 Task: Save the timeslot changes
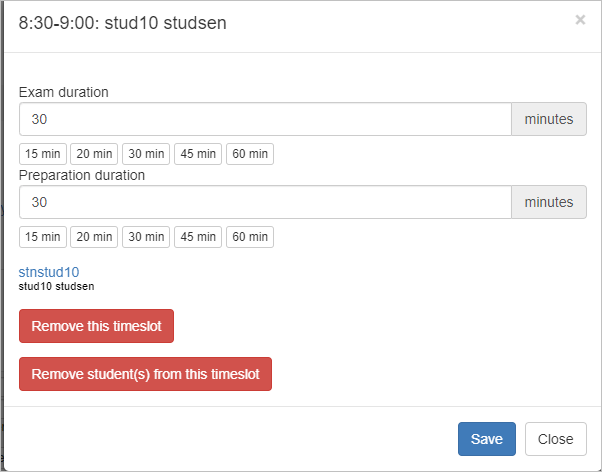pyautogui.click(x=487, y=439)
